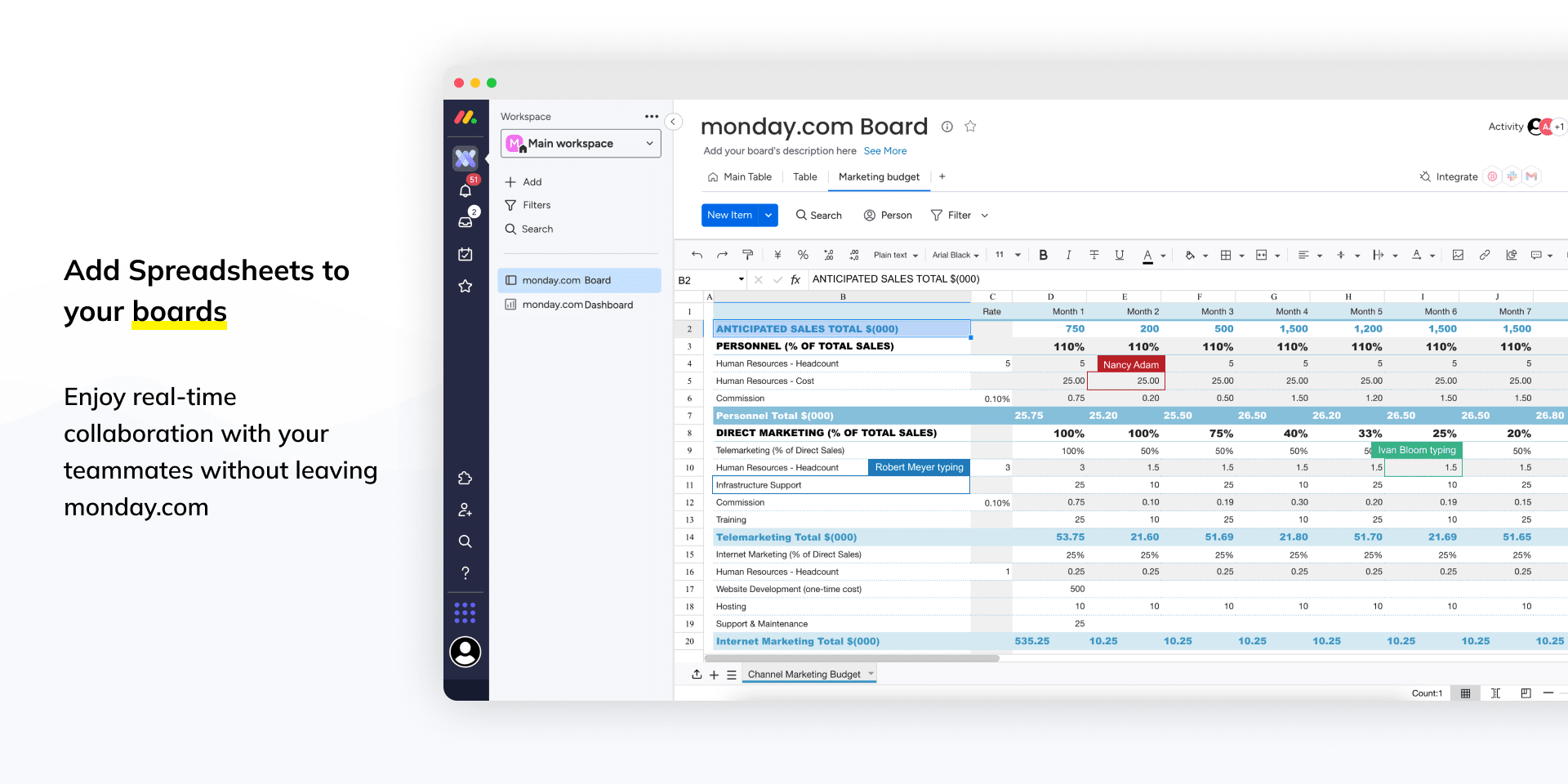1568x784 pixels.
Task: Apply percent format to the cell
Action: pyautogui.click(x=803, y=255)
